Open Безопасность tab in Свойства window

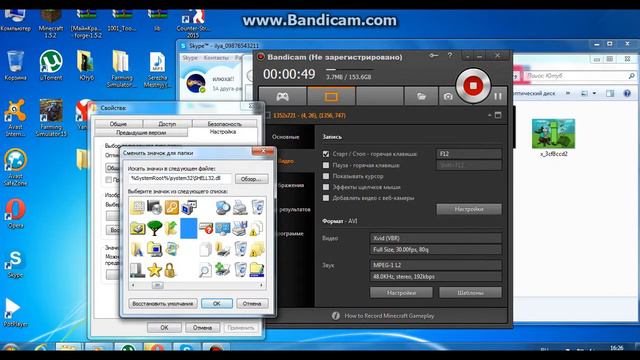(x=224, y=124)
